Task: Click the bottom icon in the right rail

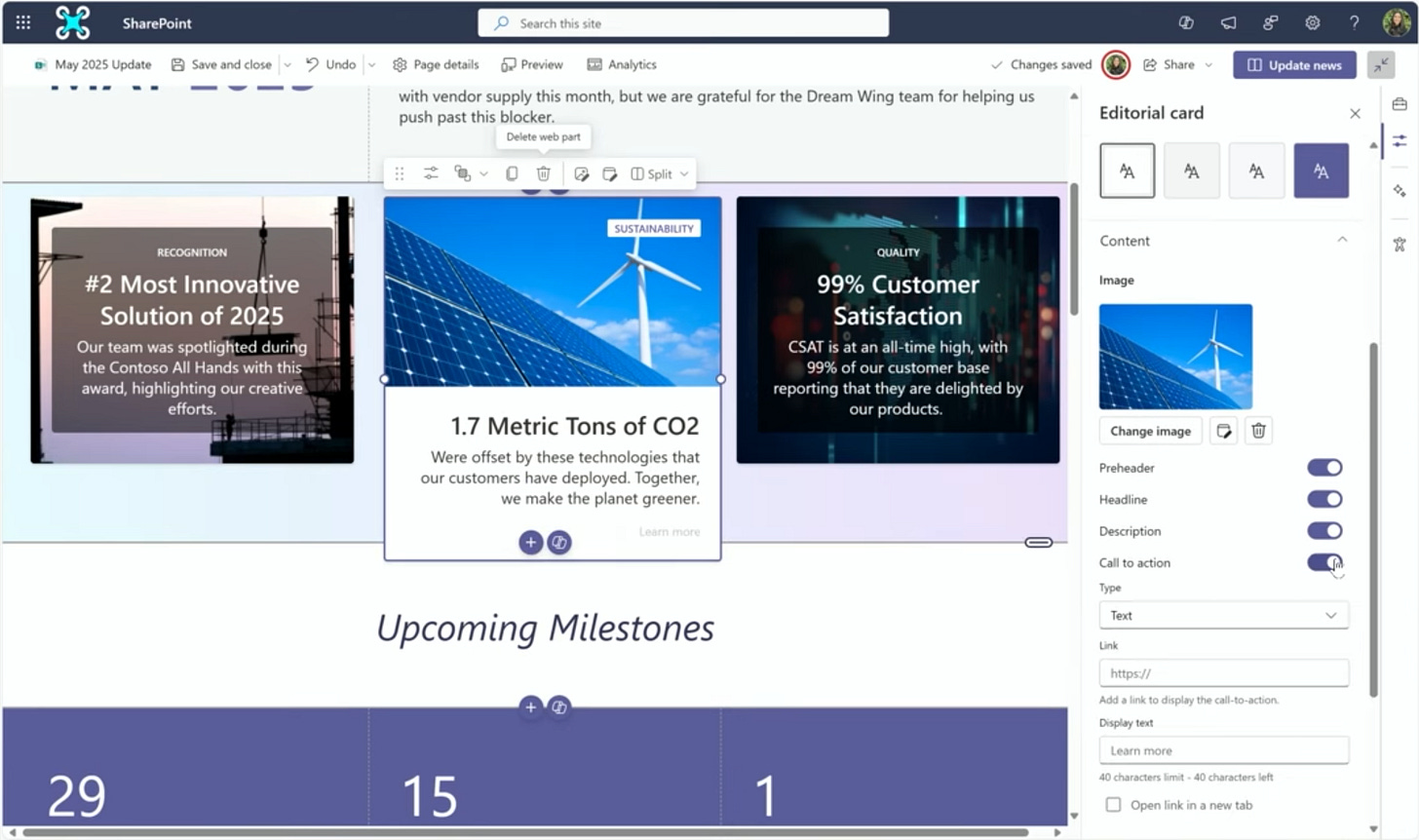Action: coord(1400,244)
